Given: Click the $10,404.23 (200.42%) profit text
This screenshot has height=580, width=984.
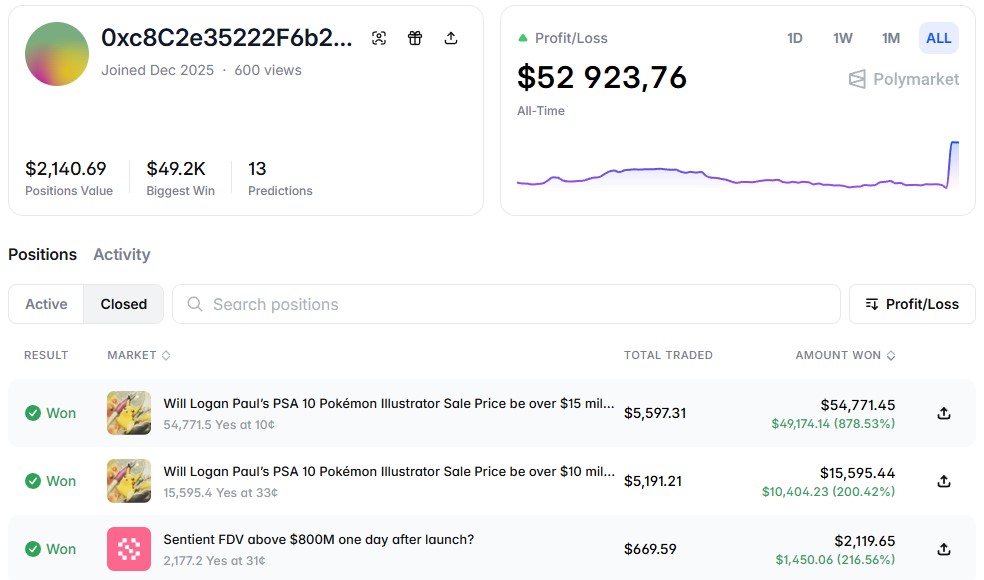Looking at the screenshot, I should 828,491.
